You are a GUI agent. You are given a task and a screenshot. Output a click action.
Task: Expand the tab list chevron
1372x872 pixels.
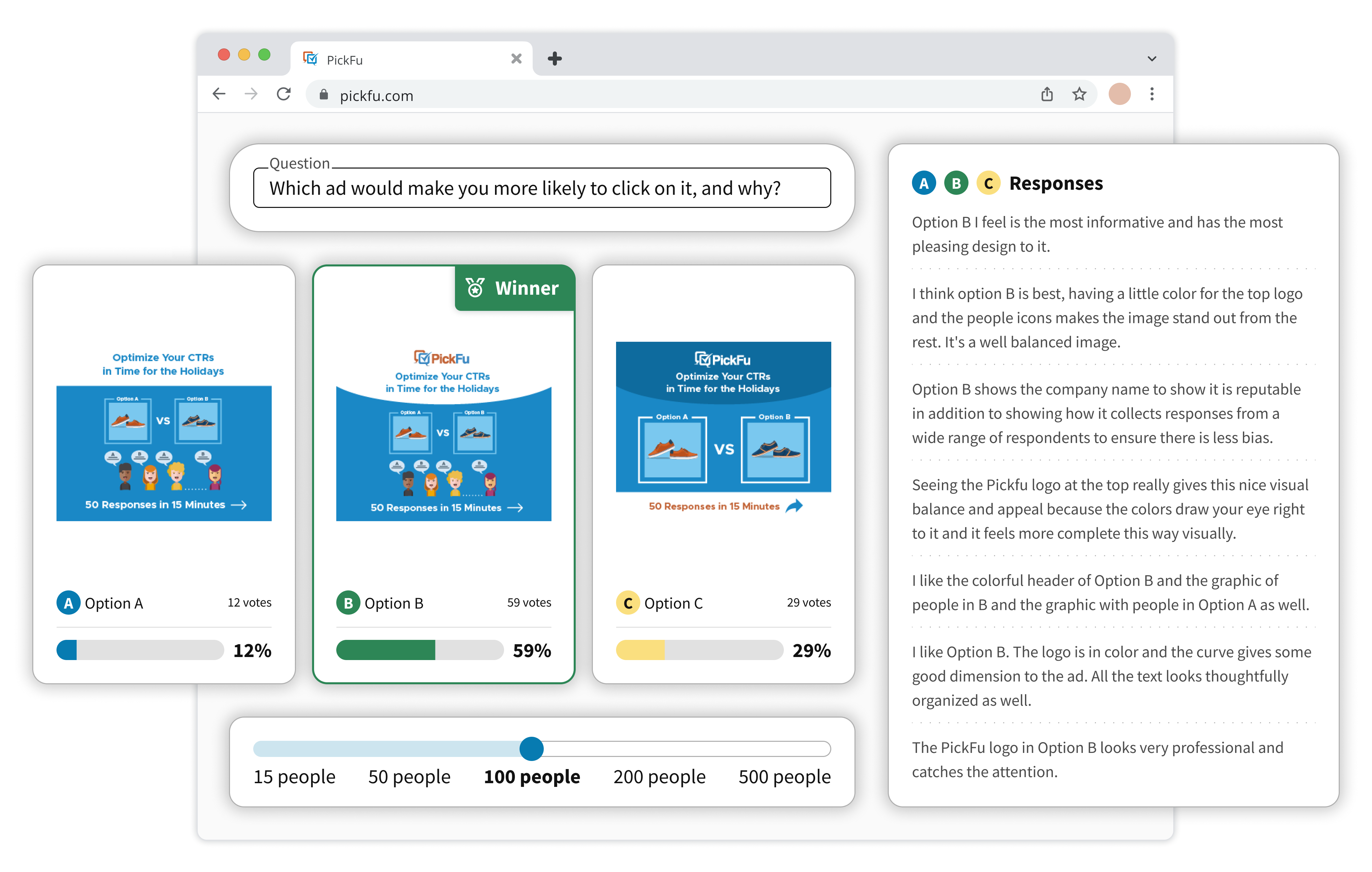(1151, 59)
